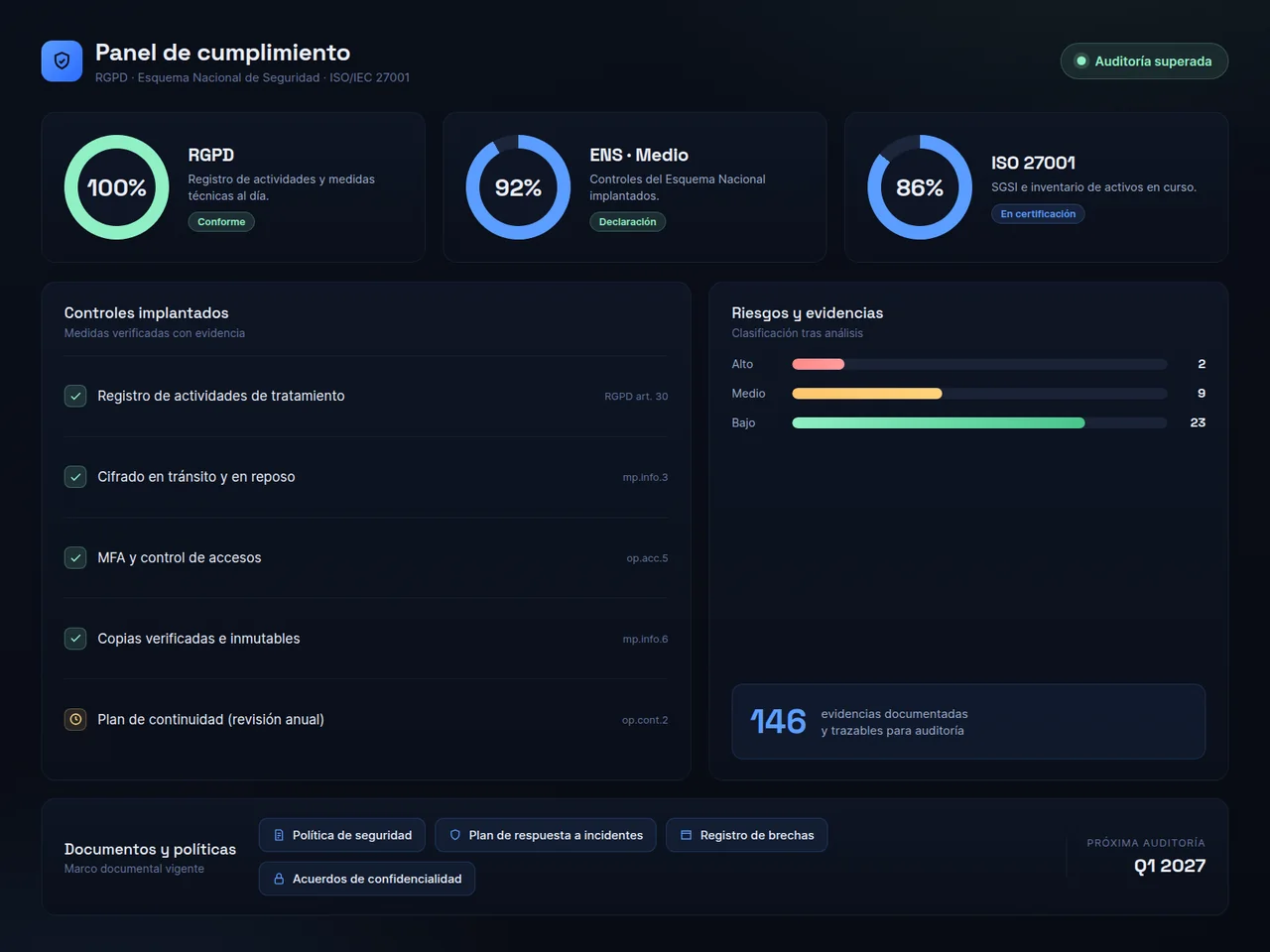Viewport: 1270px width, 952px height.
Task: Click the Documentos y políticas heading
Action: pos(150,849)
